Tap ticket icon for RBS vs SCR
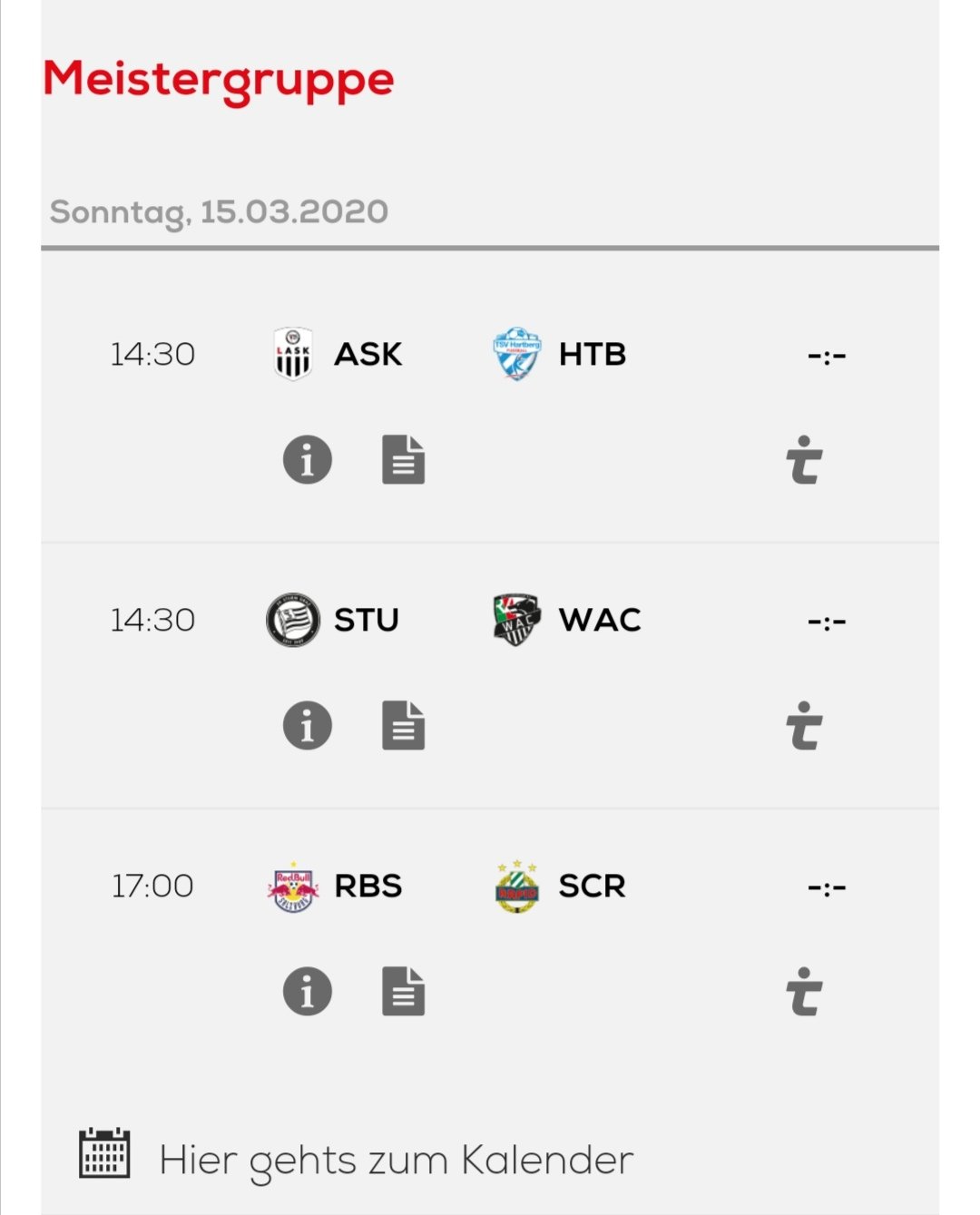The height and width of the screenshot is (1215, 980). 804,991
